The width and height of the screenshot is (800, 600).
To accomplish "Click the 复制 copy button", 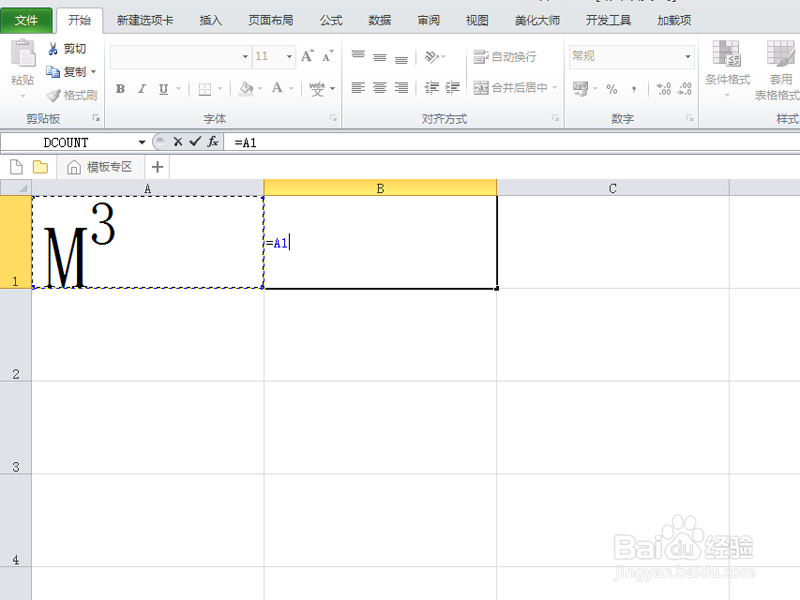I will click(x=68, y=71).
